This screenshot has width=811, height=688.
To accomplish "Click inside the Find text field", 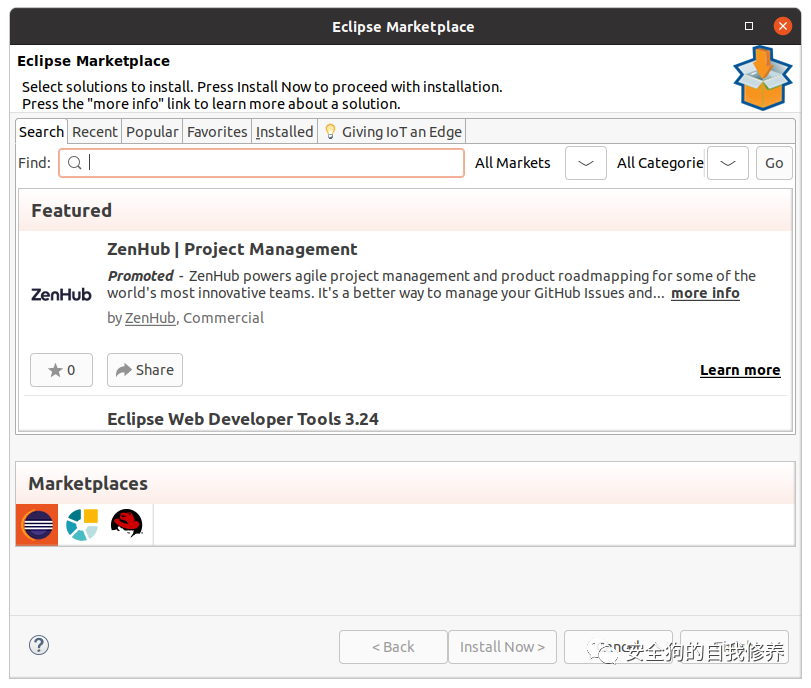I will click(x=261, y=163).
